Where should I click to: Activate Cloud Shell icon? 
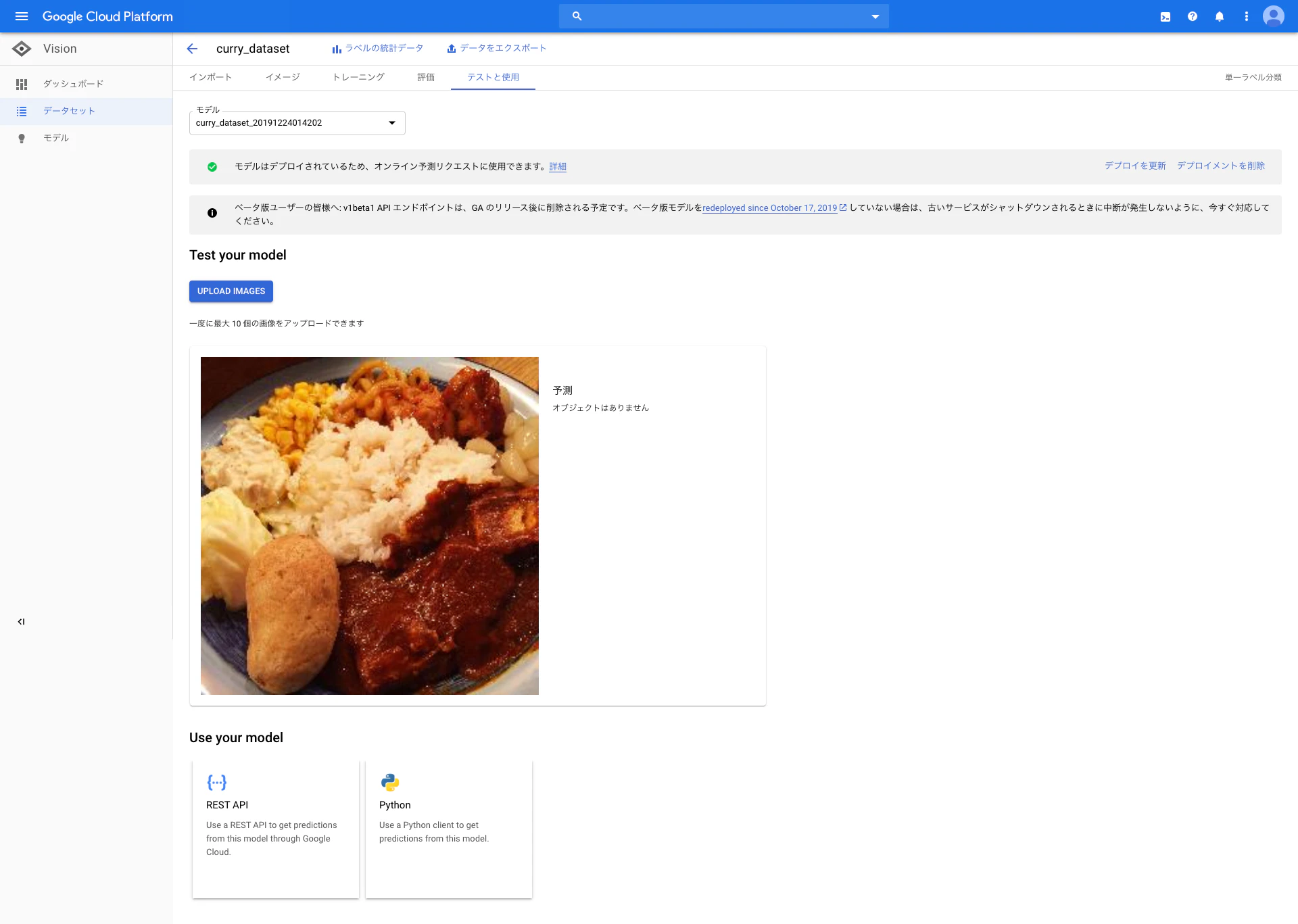[1165, 17]
